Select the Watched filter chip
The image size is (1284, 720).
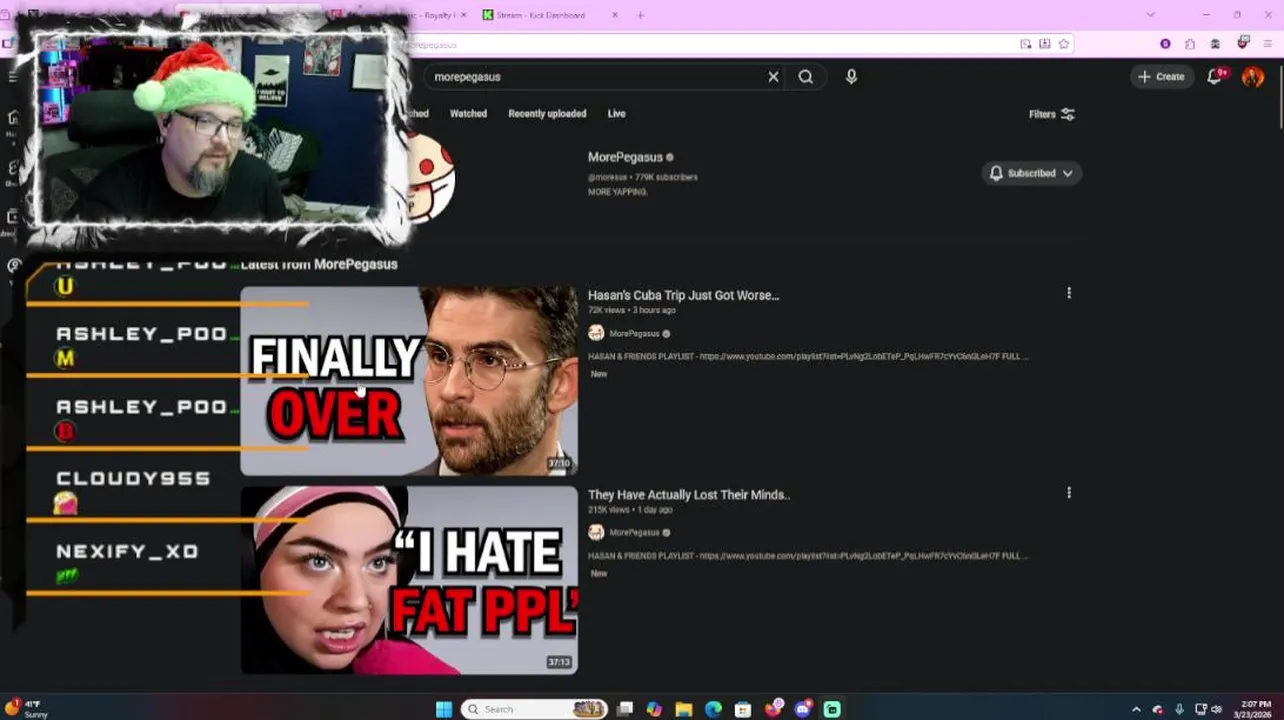468,114
